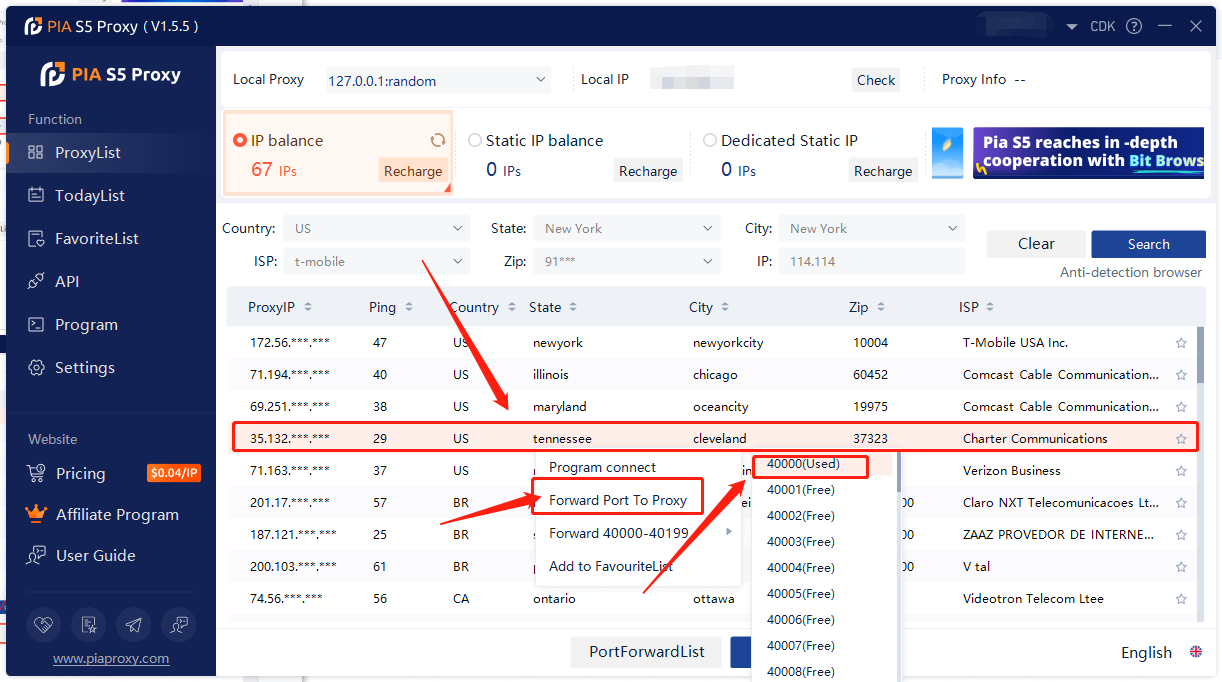Click the refresh icon beside IP balance
This screenshot has height=682, width=1222.
coord(437,141)
